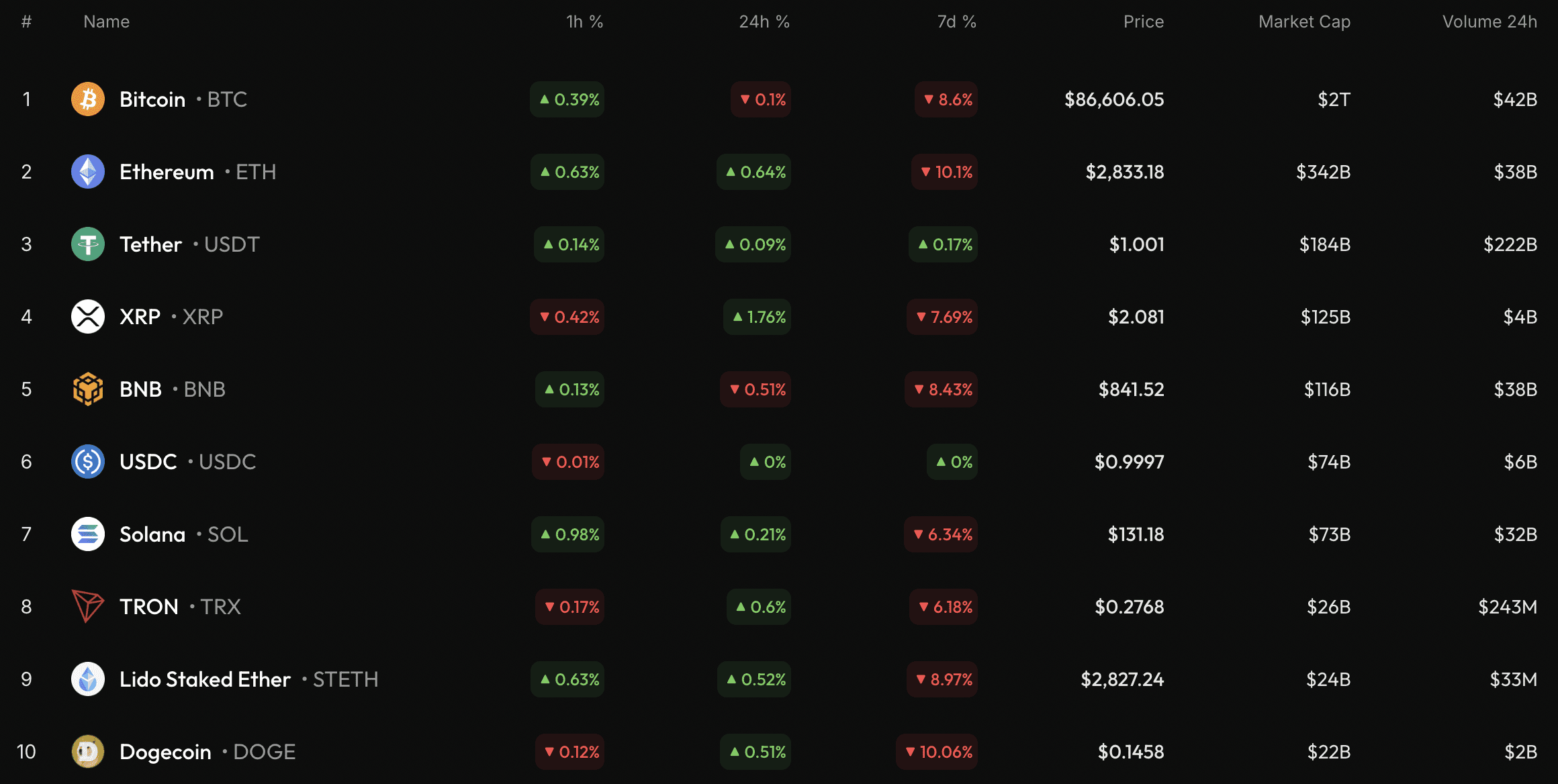The image size is (1558, 784).
Task: Select the Tether coin icon
Action: [87, 244]
